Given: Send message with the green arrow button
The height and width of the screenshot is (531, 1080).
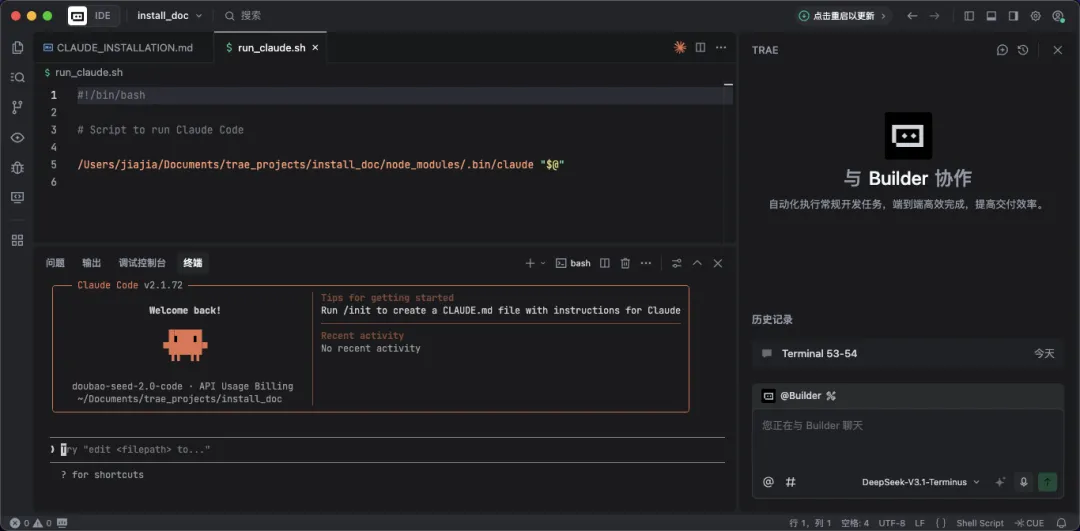Looking at the screenshot, I should tap(1048, 482).
